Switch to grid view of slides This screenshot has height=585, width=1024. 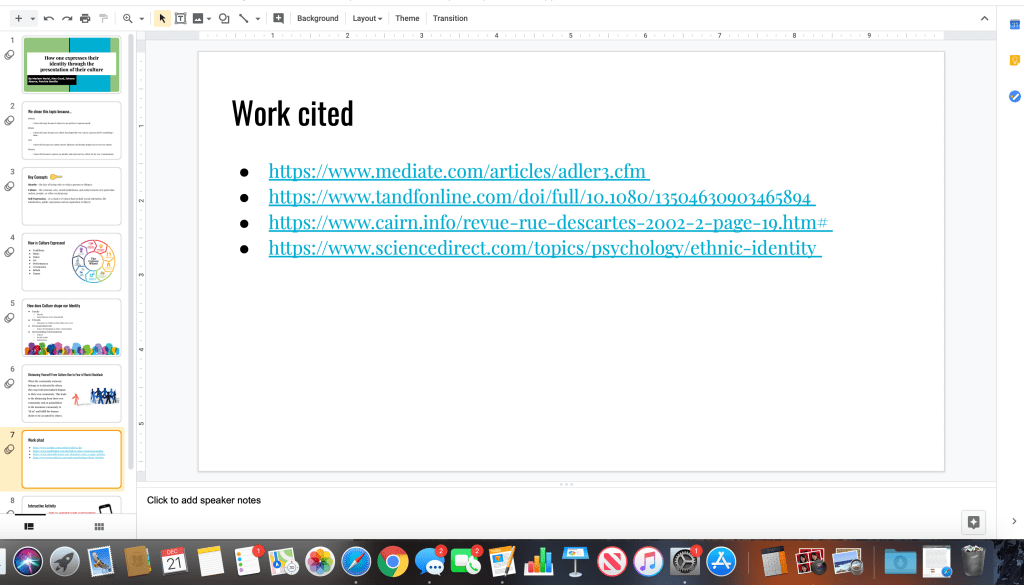point(99,526)
